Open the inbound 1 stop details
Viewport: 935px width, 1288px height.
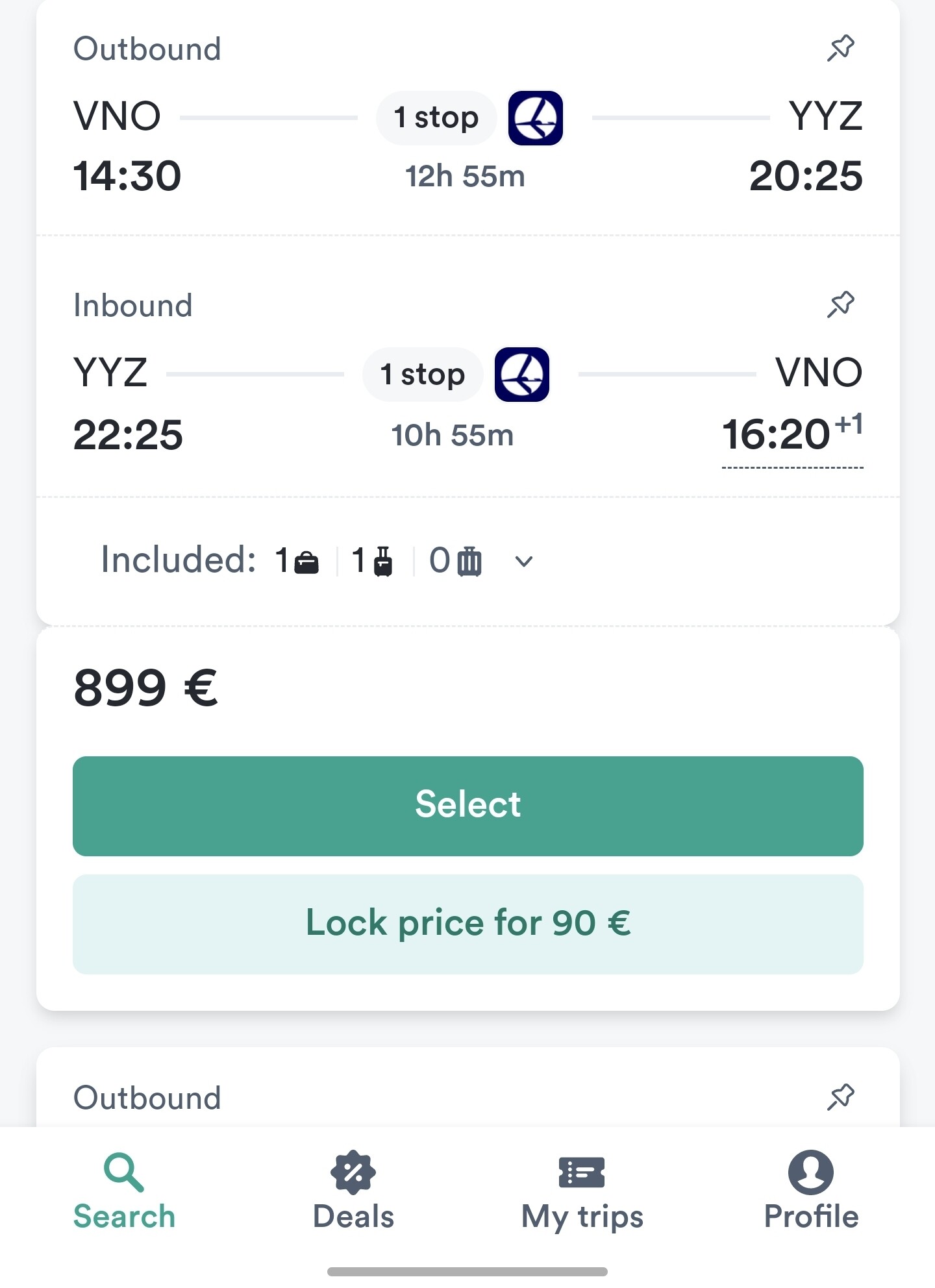[x=423, y=375]
